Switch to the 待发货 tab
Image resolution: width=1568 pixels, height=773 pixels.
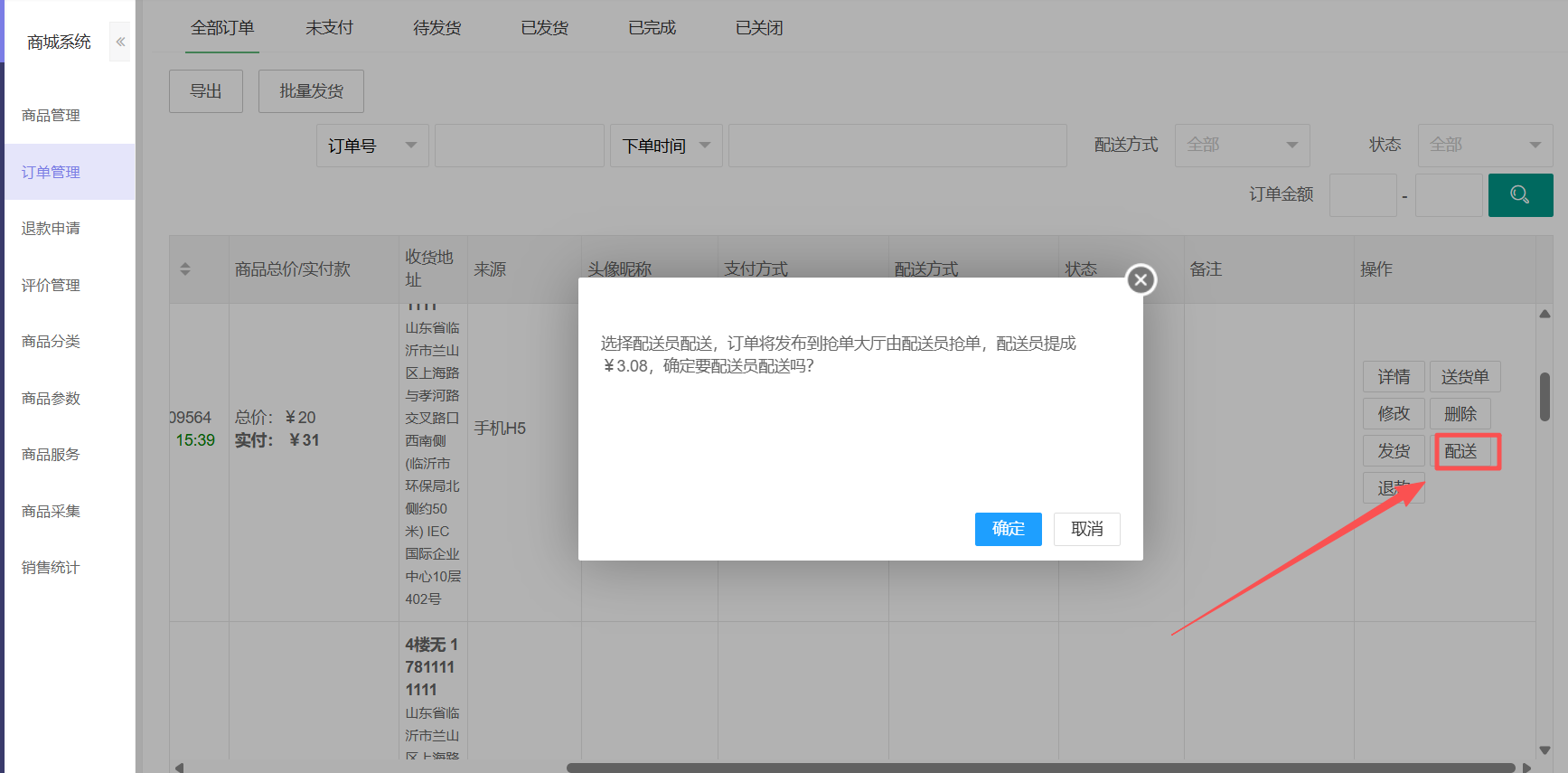[x=437, y=28]
